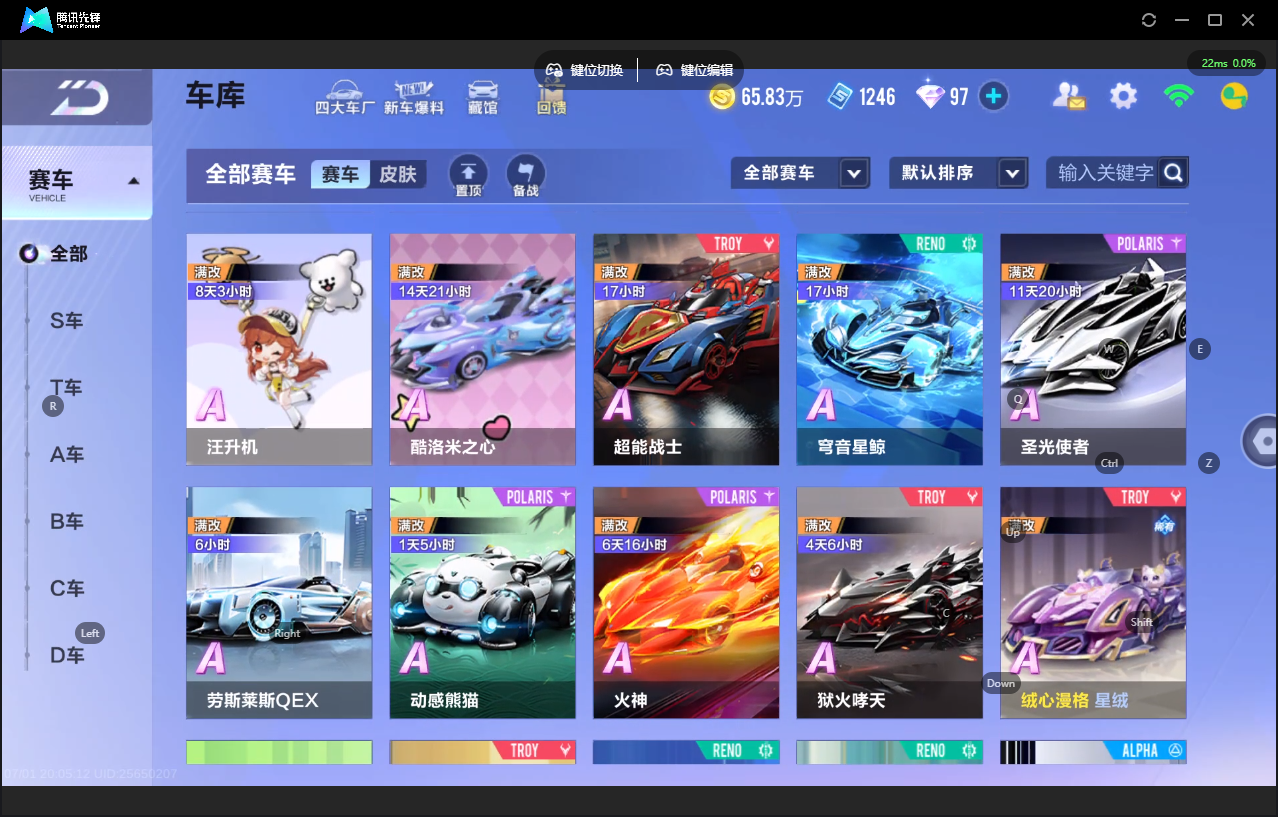Select the S车 category
The width and height of the screenshot is (1278, 817).
pyautogui.click(x=67, y=321)
